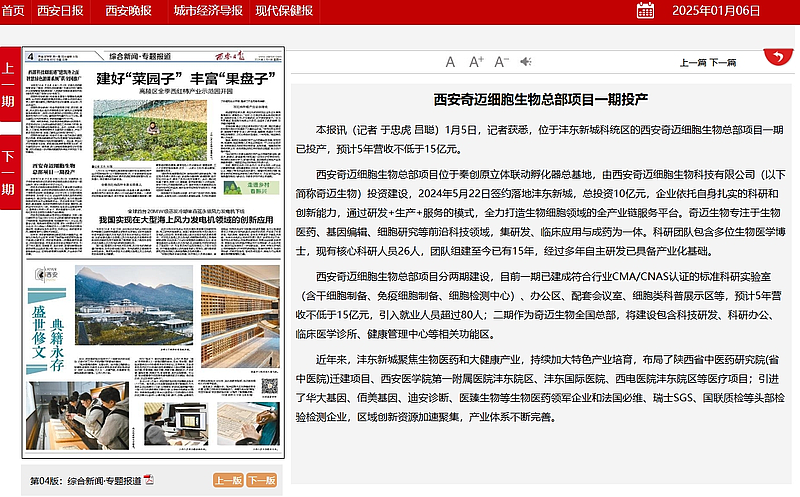Screen dimensions: 800x497
Task: Click the QR code on newspaper page
Action: tap(270, 386)
